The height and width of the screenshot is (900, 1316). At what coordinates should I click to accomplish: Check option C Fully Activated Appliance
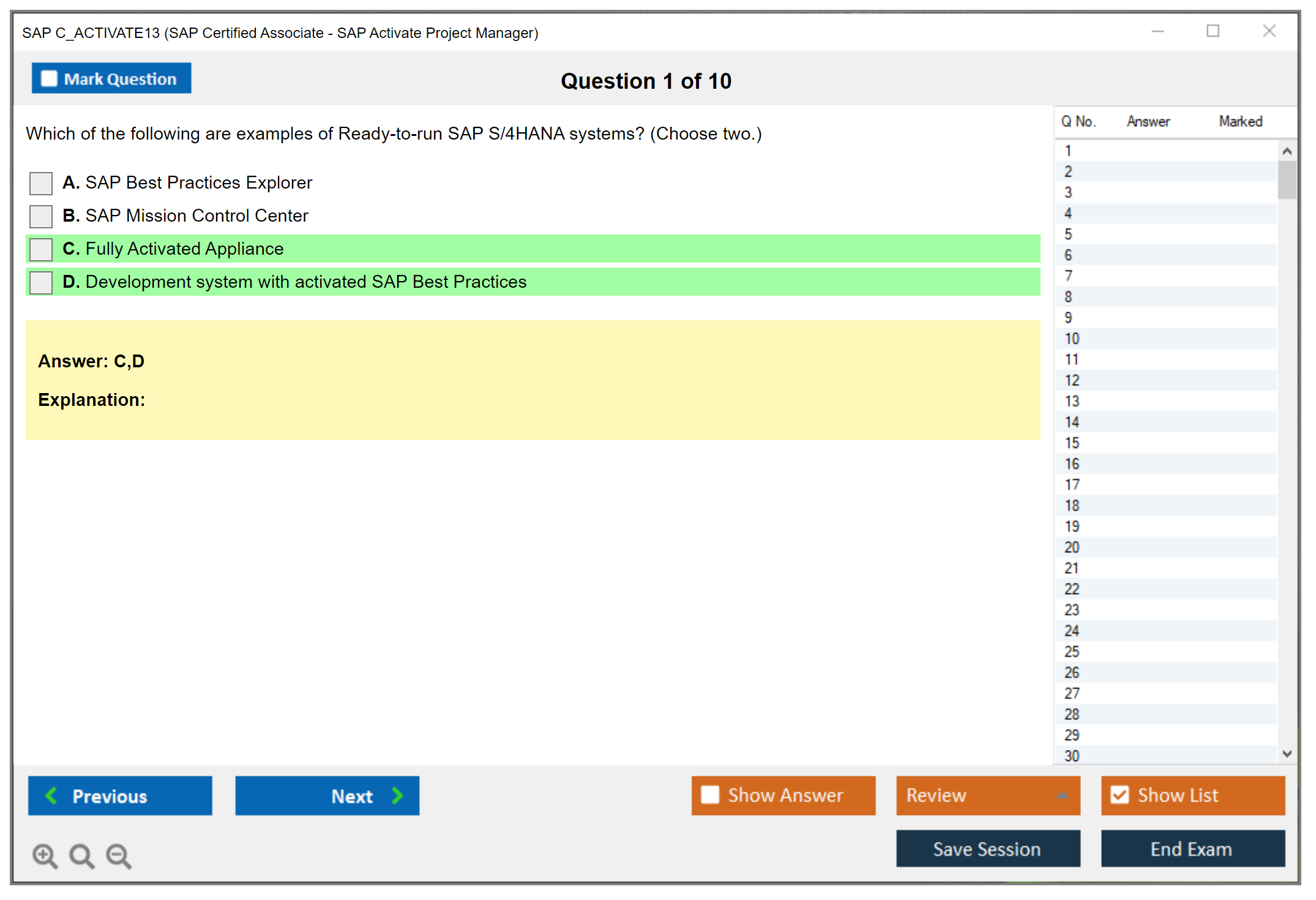41,249
